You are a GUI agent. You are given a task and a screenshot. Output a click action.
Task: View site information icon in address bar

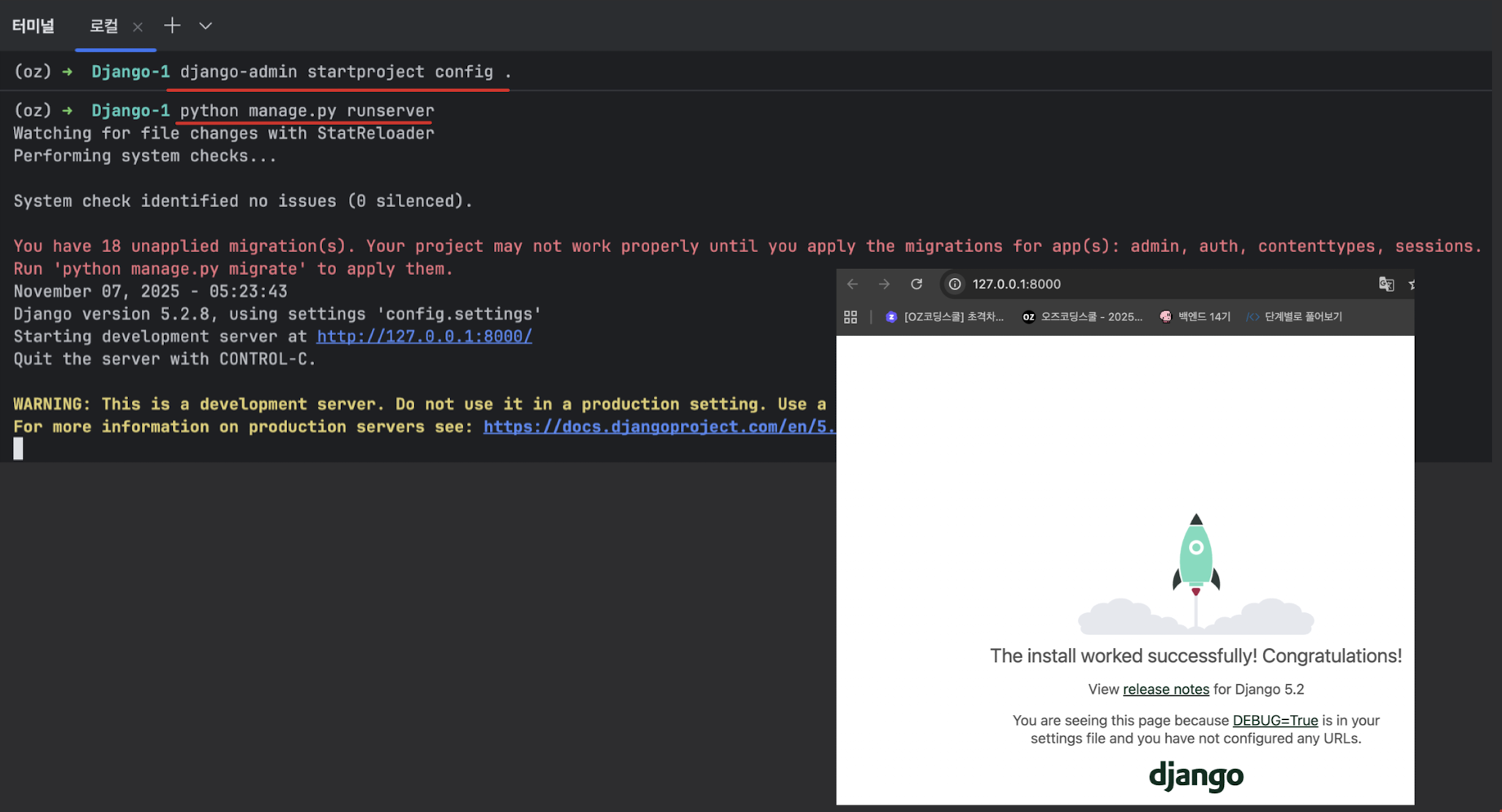[x=955, y=284]
